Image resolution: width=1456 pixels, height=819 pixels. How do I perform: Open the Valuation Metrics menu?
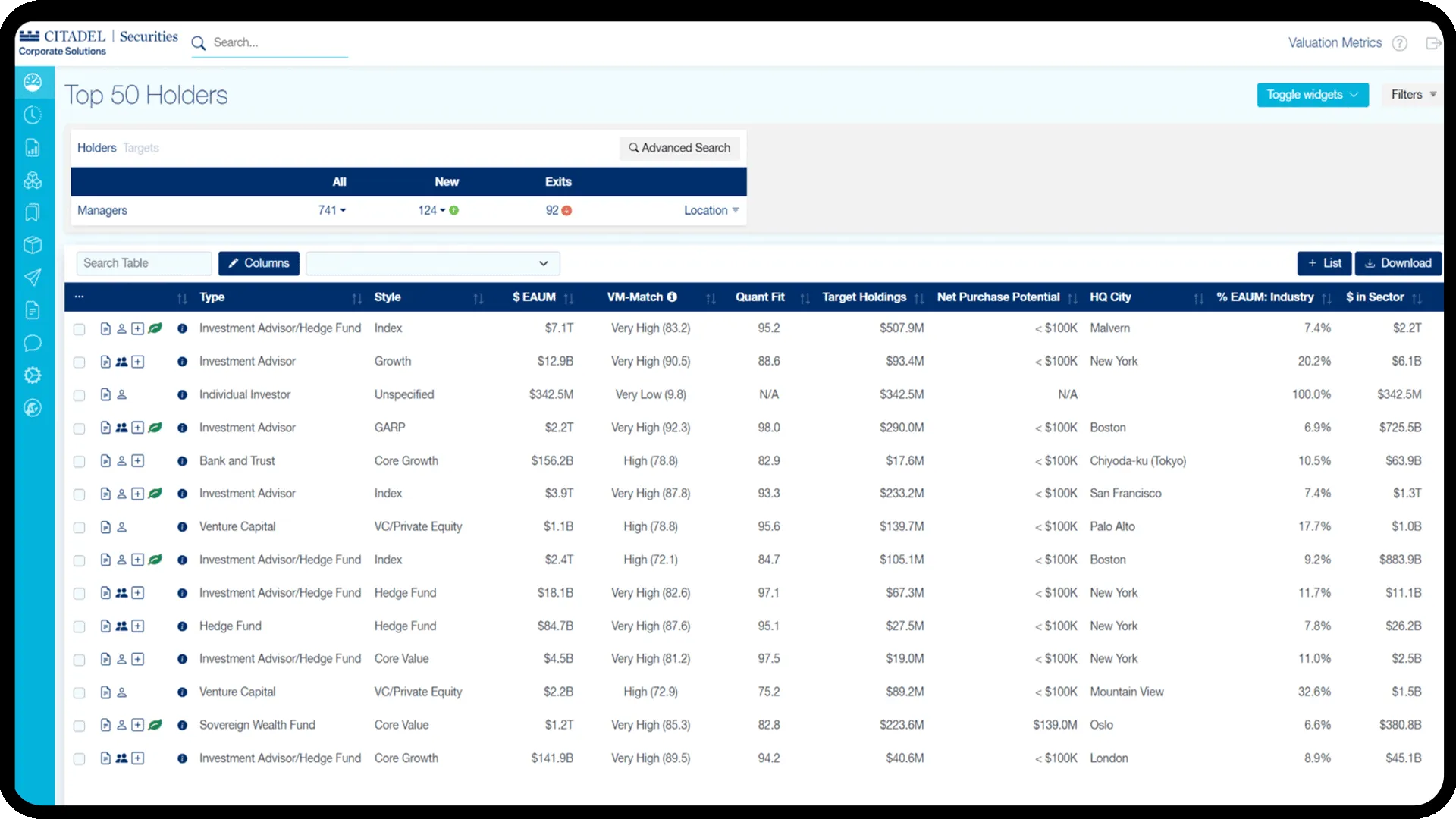click(1334, 42)
